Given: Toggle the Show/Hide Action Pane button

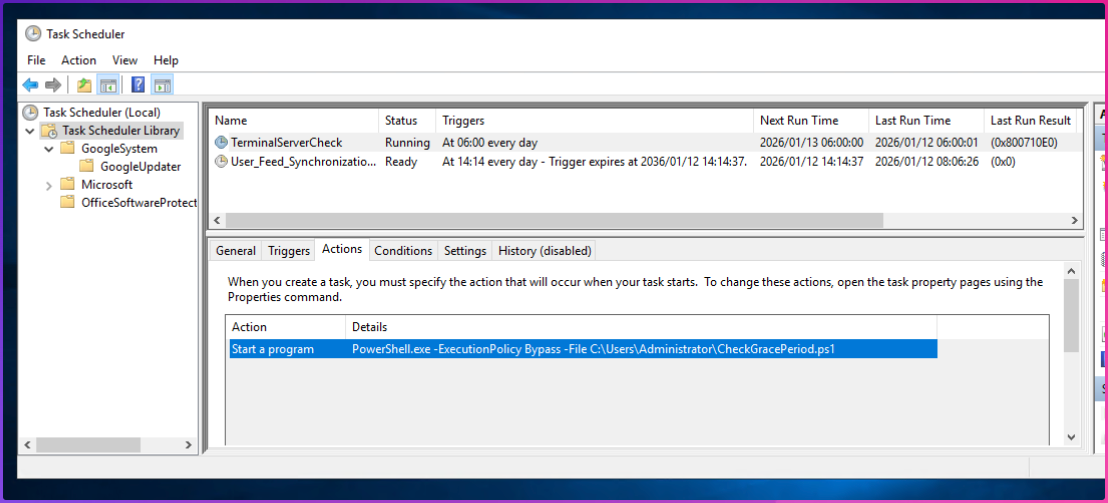Looking at the screenshot, I should (x=163, y=85).
